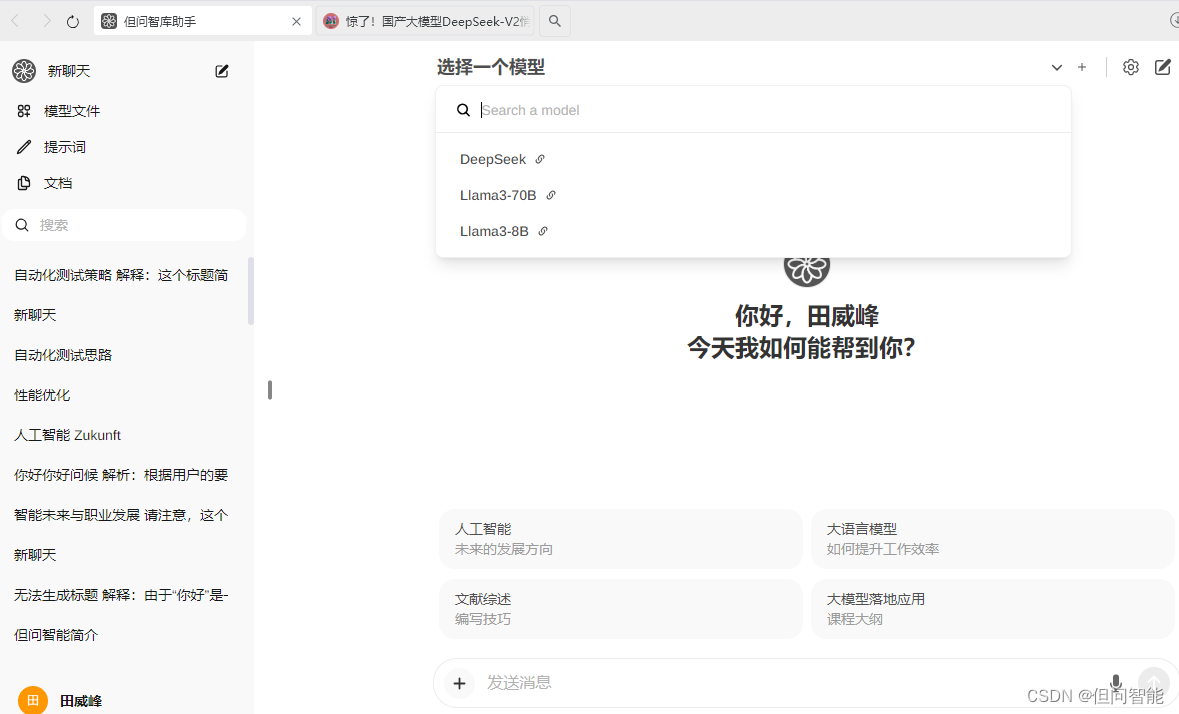This screenshot has width=1179, height=714.
Task: Click the top-right new chat icon
Action: tap(1162, 67)
